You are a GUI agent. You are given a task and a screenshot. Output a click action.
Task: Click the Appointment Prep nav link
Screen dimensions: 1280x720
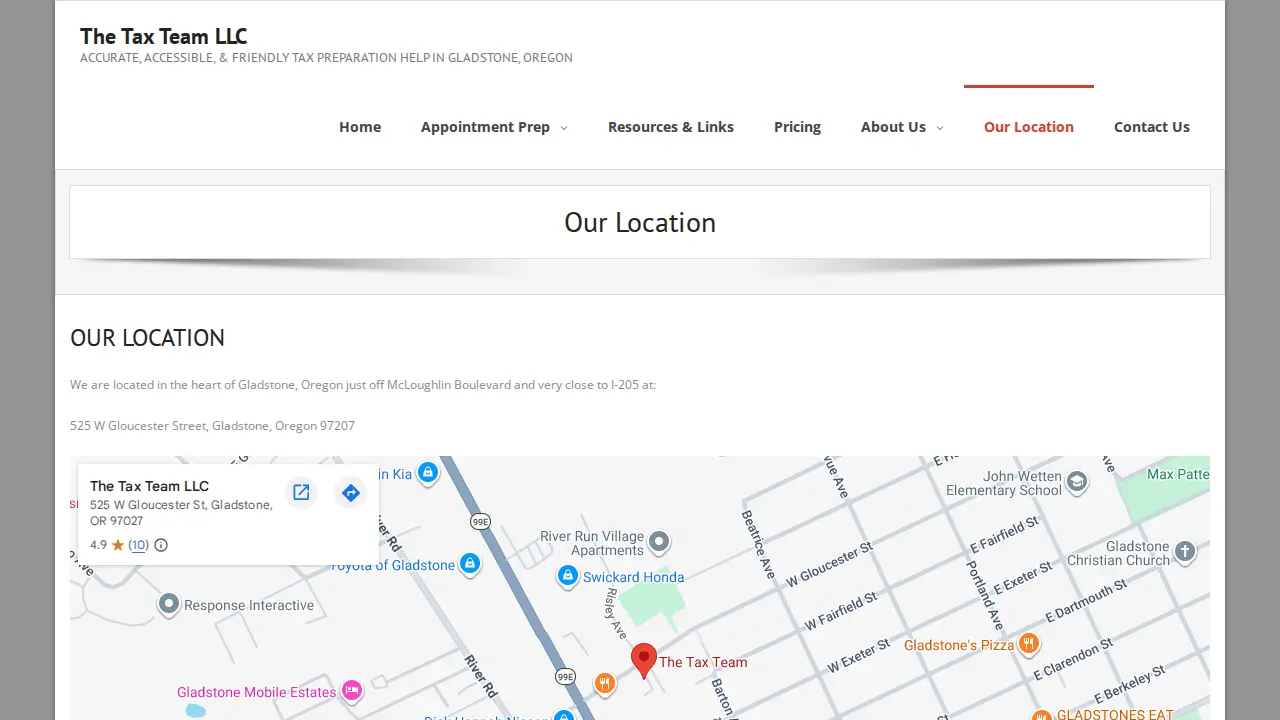[x=485, y=127]
